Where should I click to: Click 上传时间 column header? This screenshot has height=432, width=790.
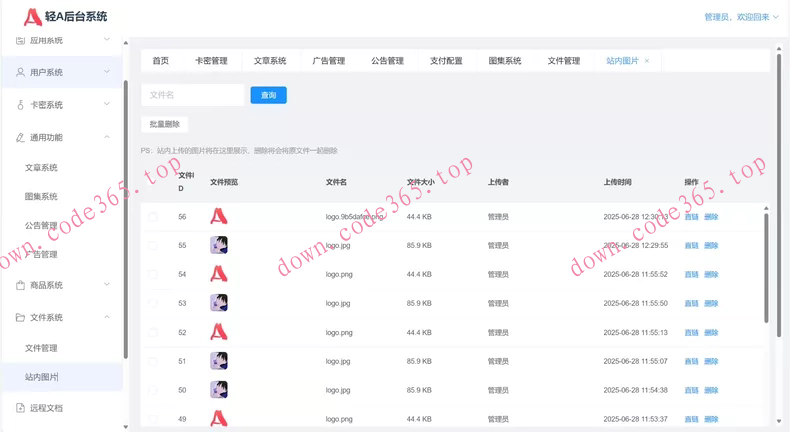(x=617, y=182)
